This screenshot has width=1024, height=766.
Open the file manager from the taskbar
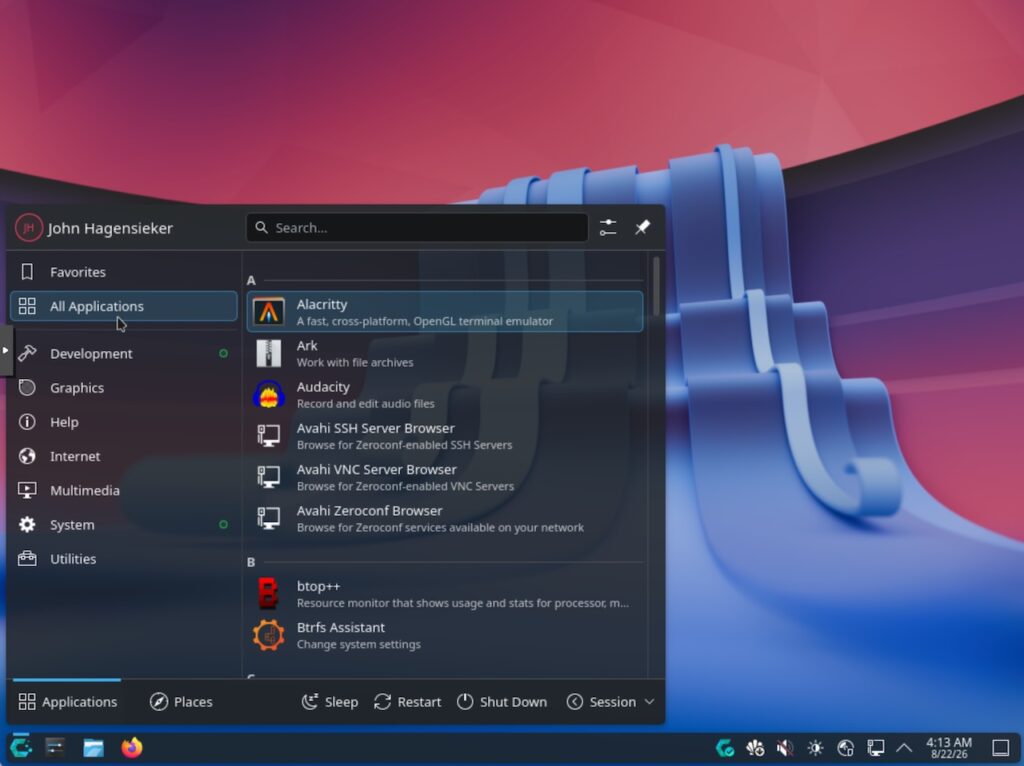point(93,747)
